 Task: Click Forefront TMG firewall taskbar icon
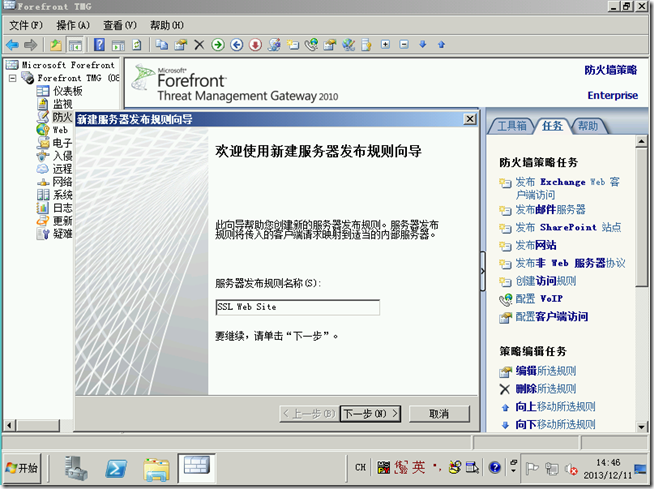(196, 467)
